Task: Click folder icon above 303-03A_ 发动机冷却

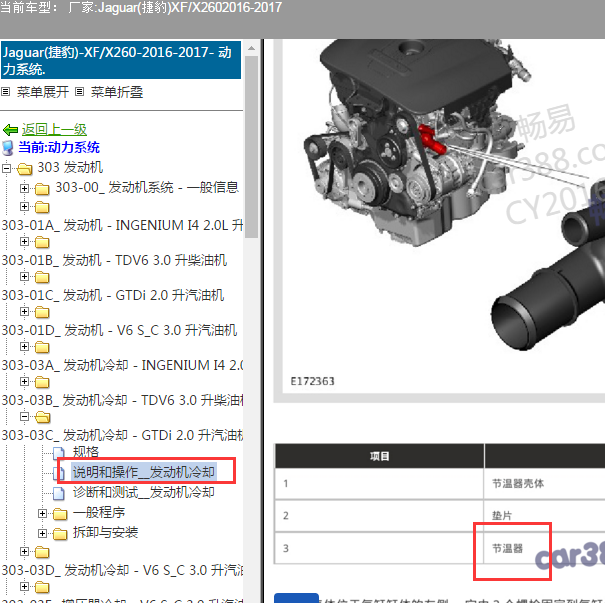Action: click(x=42, y=347)
